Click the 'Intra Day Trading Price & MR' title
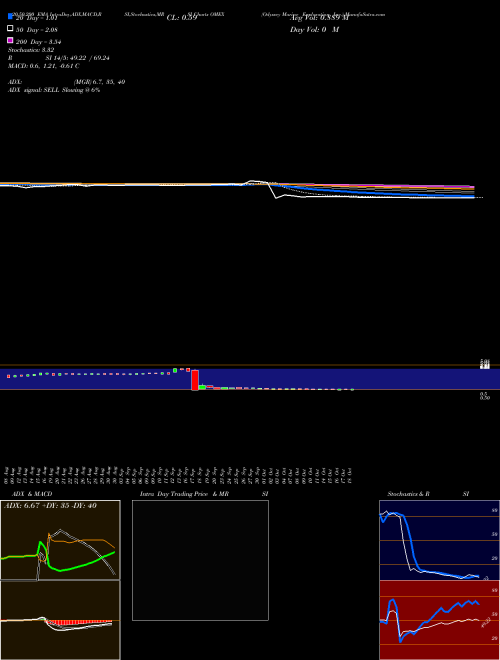 (x=184, y=494)
